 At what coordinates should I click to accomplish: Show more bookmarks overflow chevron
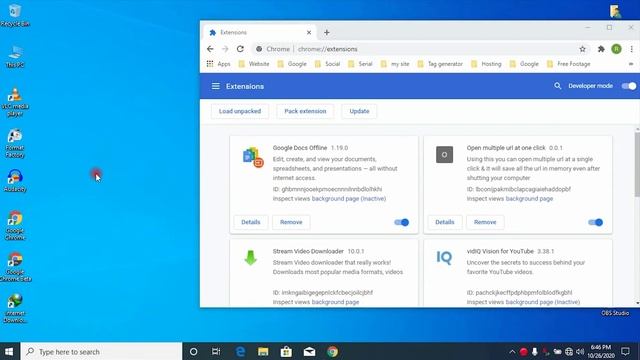pyautogui.click(x=631, y=64)
